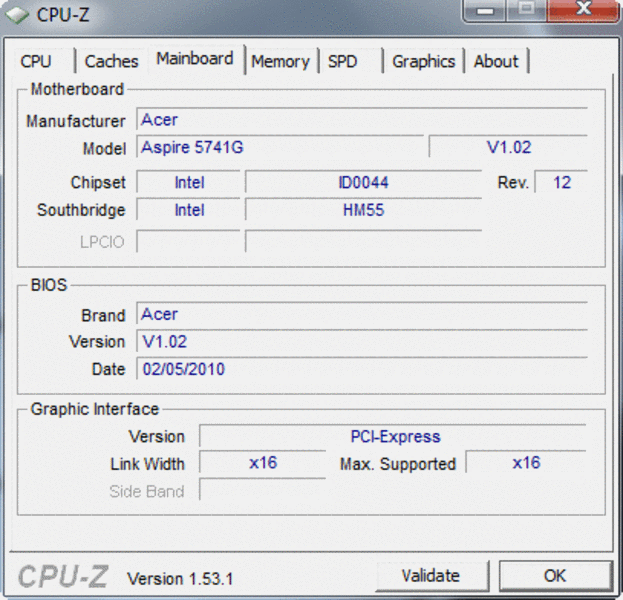Screen dimensions: 623x600
Task: Click the Validate button
Action: click(431, 576)
